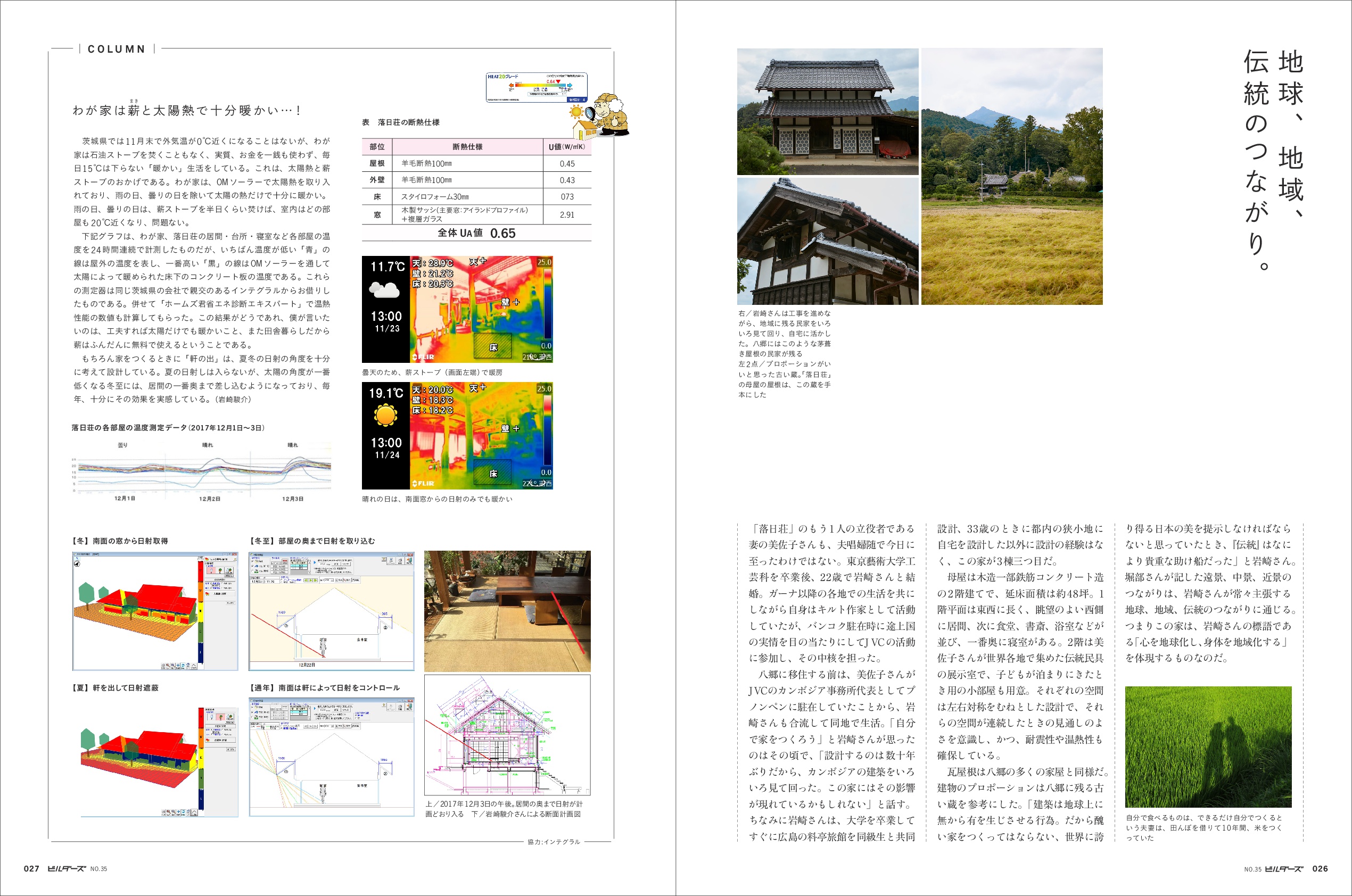Viewport: 1352px width, 896px height.
Task: Click the ビルダーズ logo next to page 026
Action: click(x=1284, y=868)
